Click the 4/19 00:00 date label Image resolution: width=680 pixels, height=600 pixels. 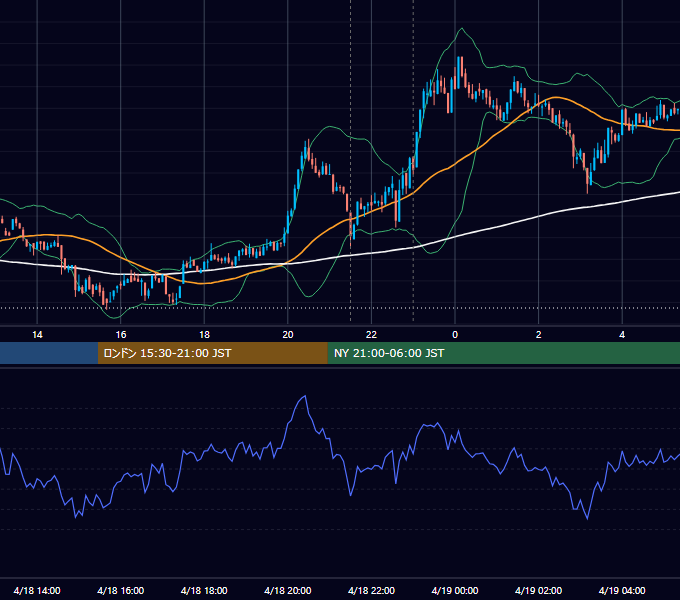455,590
